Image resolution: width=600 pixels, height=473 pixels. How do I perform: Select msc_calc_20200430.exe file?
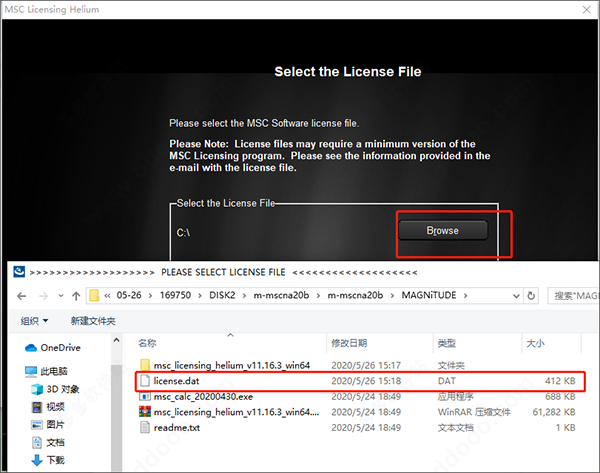coord(203,396)
